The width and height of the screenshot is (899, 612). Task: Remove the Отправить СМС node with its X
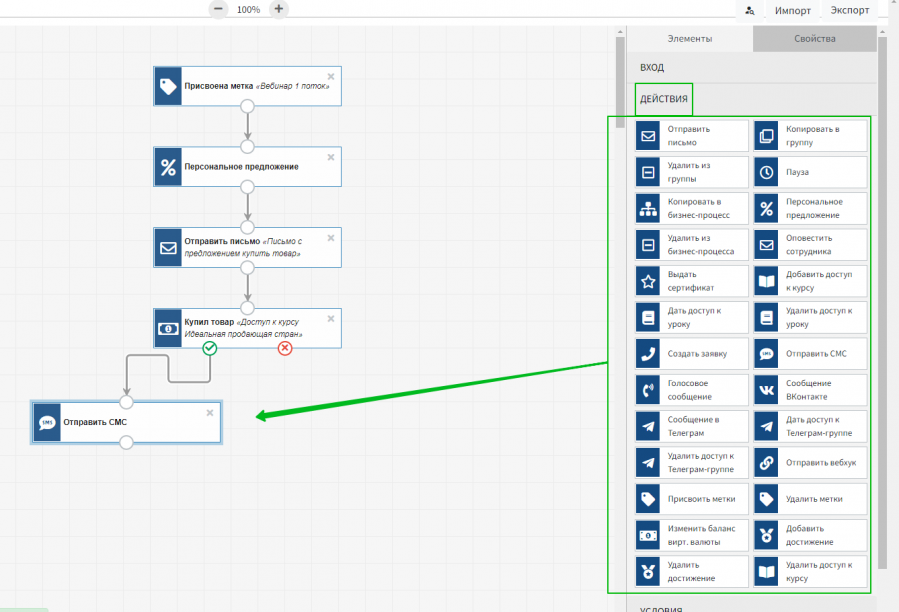click(x=210, y=412)
